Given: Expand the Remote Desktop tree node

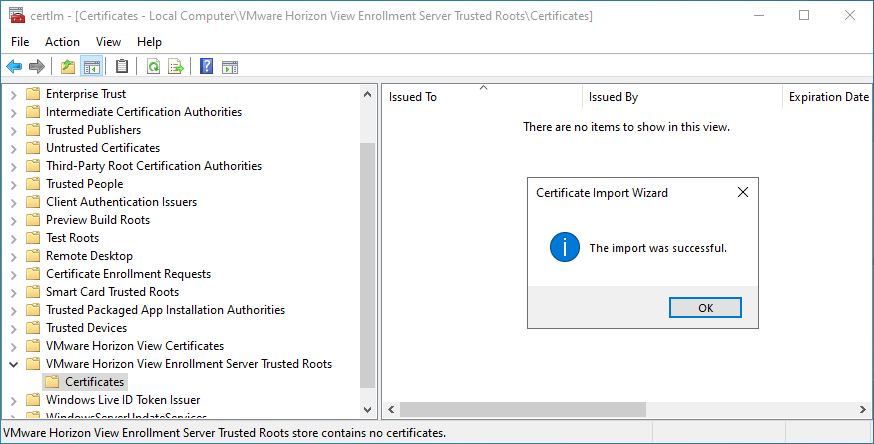Looking at the screenshot, I should (13, 256).
